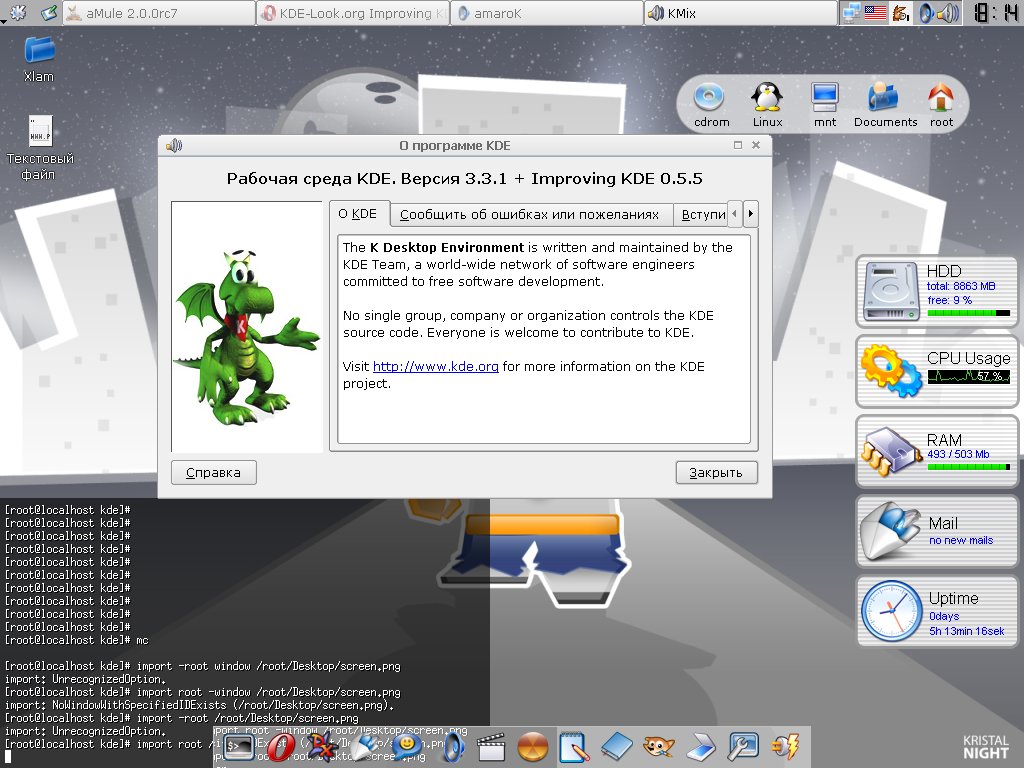Maximize the О программе KDE dialog
This screenshot has height=768, width=1024.
click(738, 145)
